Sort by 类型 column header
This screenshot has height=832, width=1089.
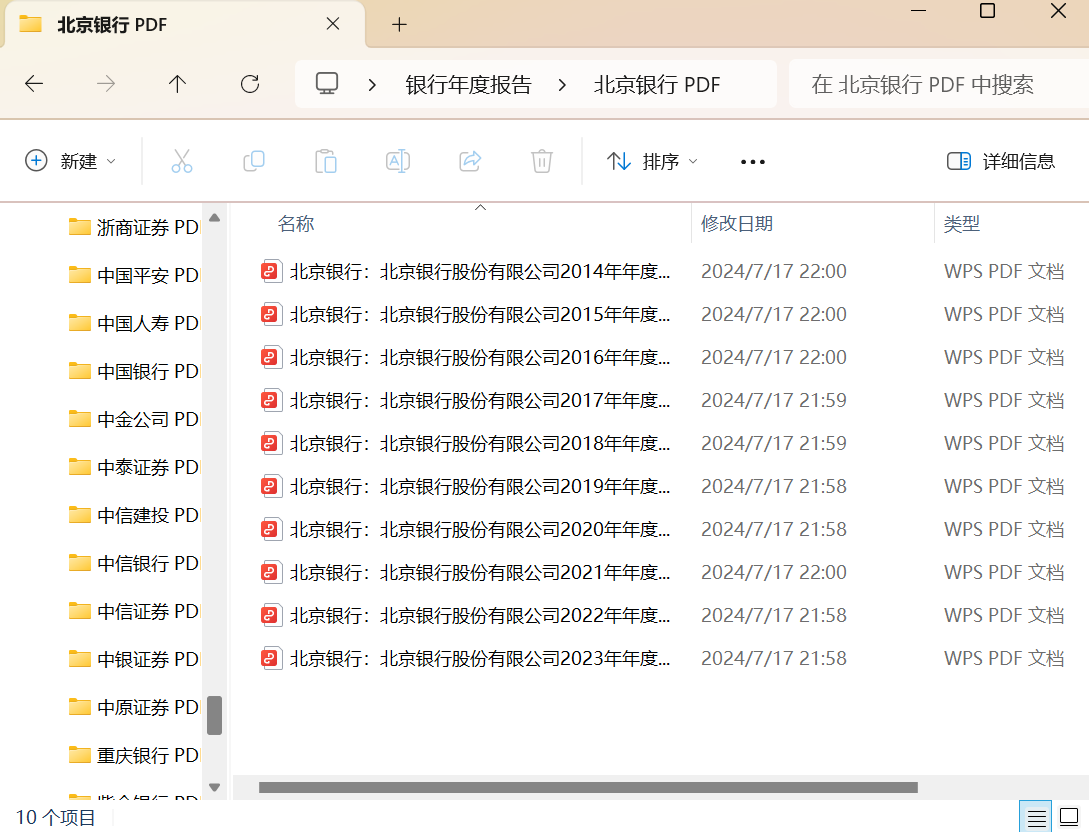pos(961,224)
